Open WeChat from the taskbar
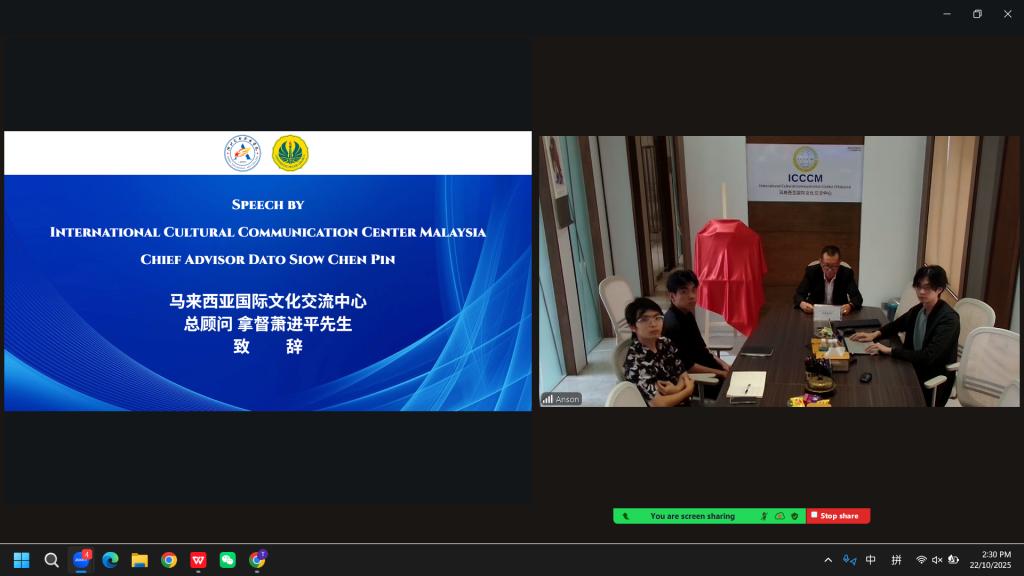Viewport: 1024px width, 576px height. pos(228,560)
